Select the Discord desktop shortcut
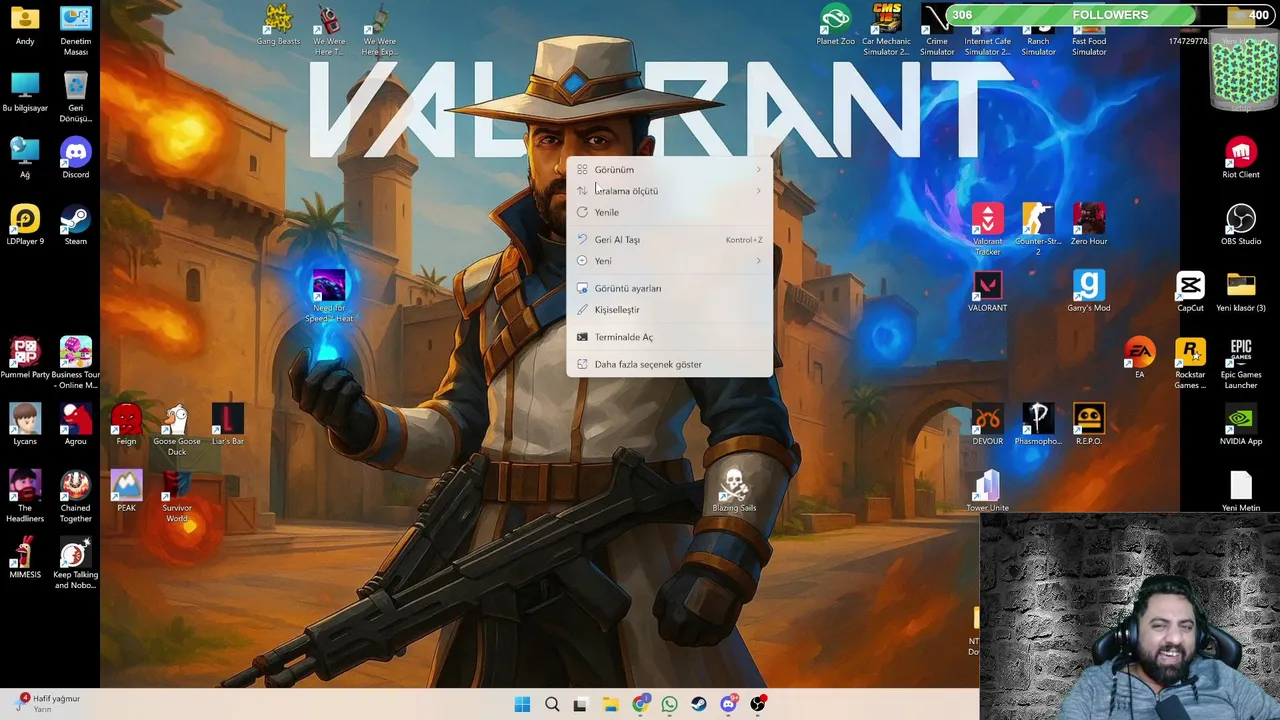 click(x=76, y=158)
